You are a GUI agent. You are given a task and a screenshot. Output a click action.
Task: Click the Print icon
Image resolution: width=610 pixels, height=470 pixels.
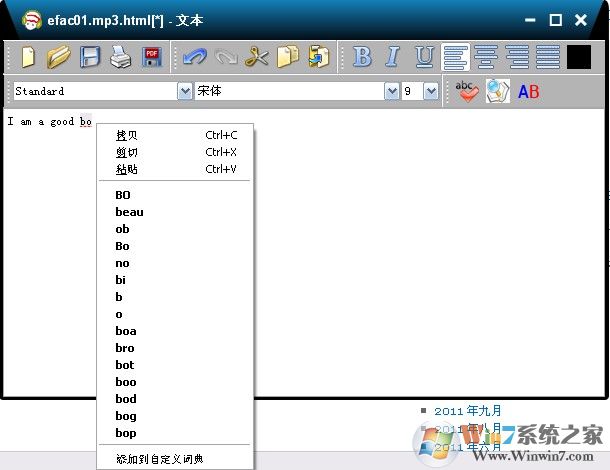click(120, 57)
